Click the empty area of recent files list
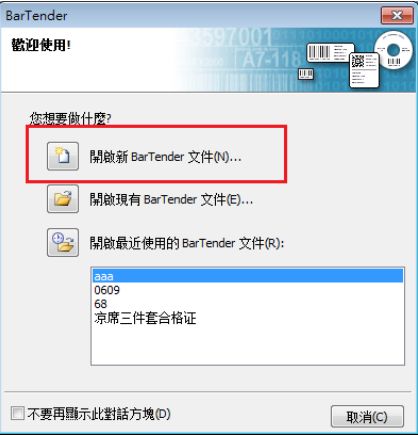 point(248,345)
